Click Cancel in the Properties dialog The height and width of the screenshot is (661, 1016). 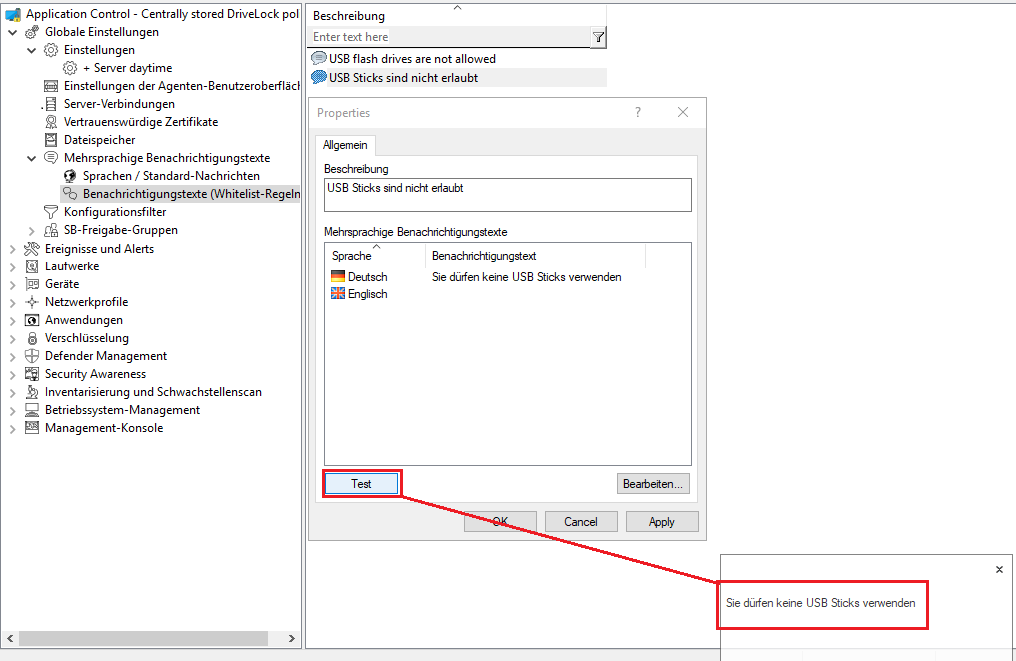pyautogui.click(x=581, y=522)
